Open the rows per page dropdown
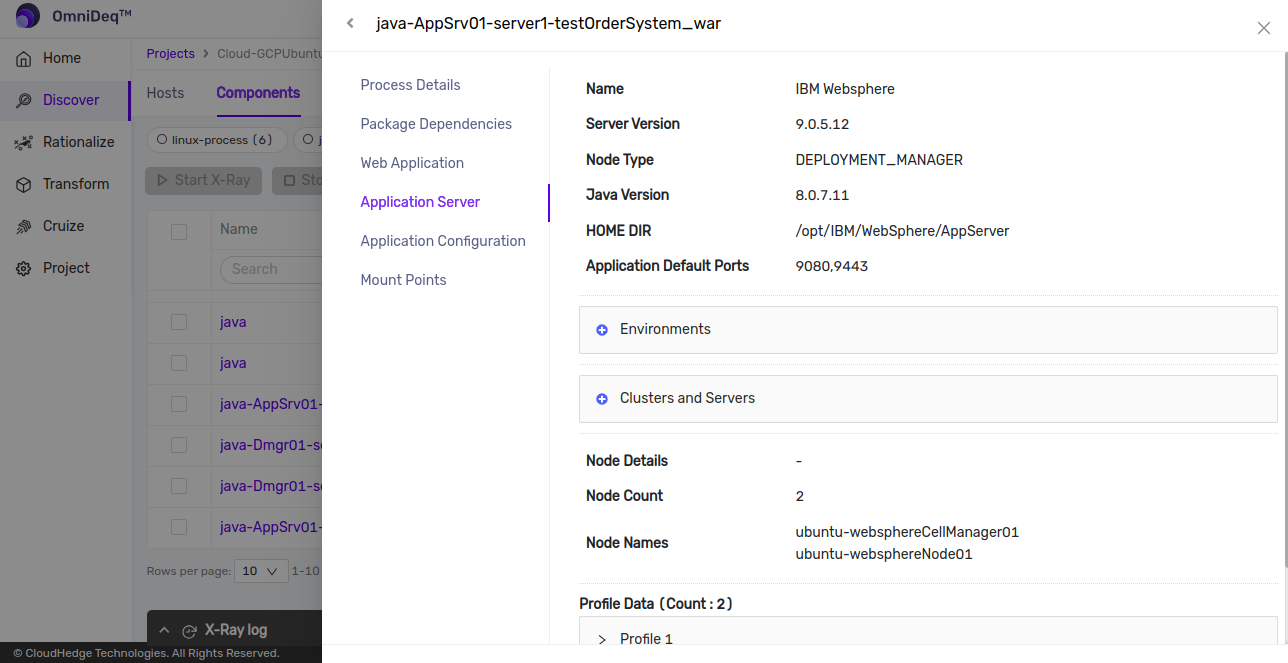Screen dimensions: 1288x663 pos(261,571)
